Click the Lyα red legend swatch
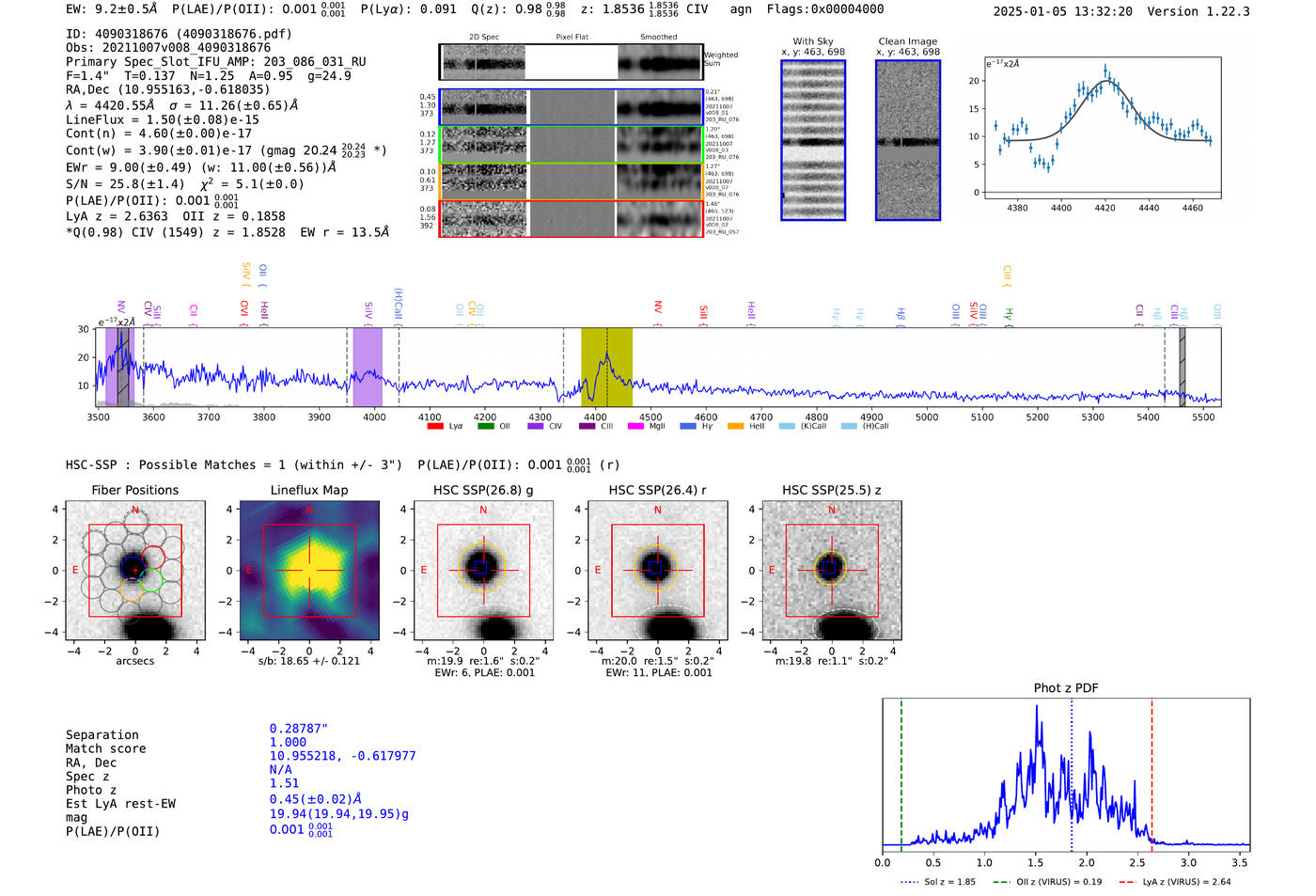 coord(434,427)
